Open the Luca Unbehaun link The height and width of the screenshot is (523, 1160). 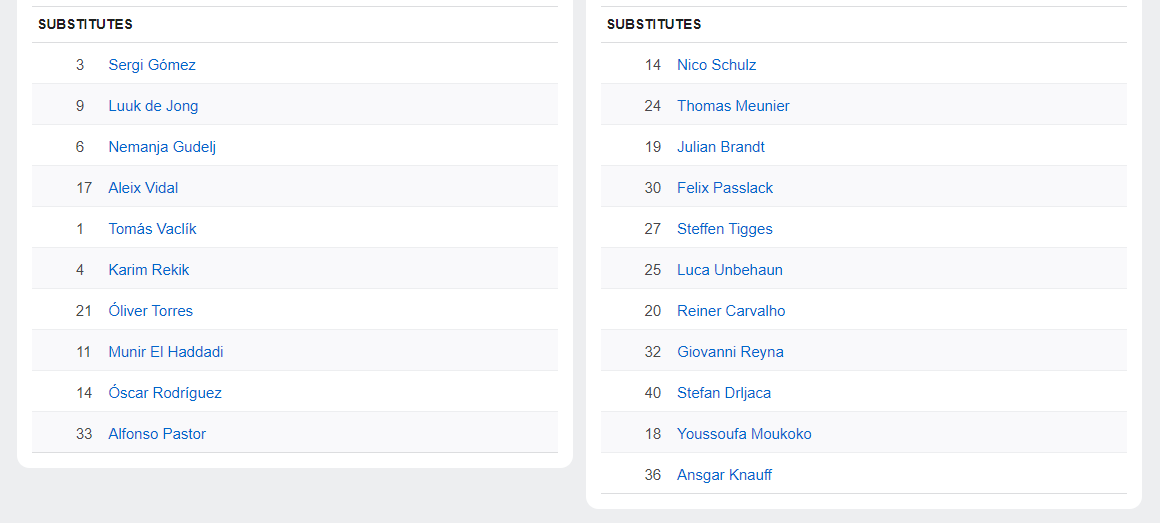pos(729,270)
